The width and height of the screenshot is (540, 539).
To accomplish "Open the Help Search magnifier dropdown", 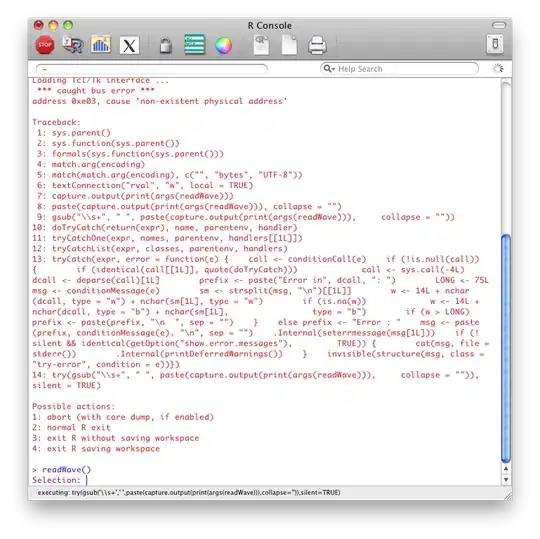I will click(x=329, y=69).
